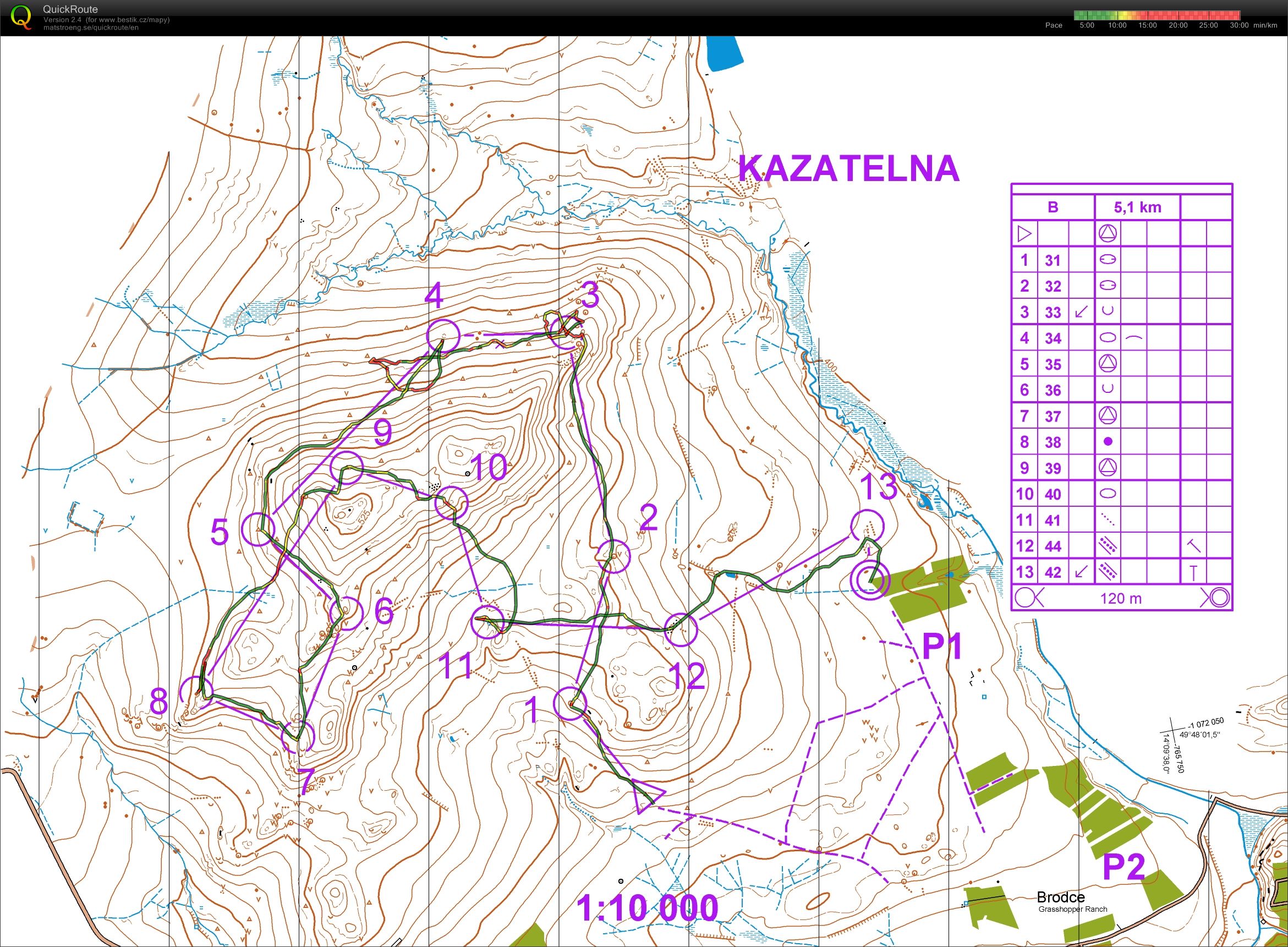
Task: Click the P1 parking label
Action: [x=943, y=647]
